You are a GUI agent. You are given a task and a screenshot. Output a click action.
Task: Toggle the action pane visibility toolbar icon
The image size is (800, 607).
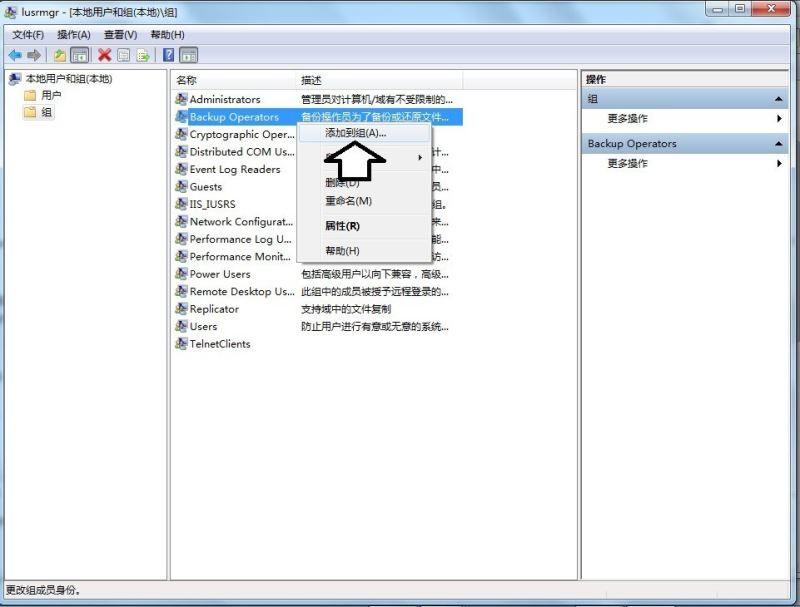click(186, 54)
